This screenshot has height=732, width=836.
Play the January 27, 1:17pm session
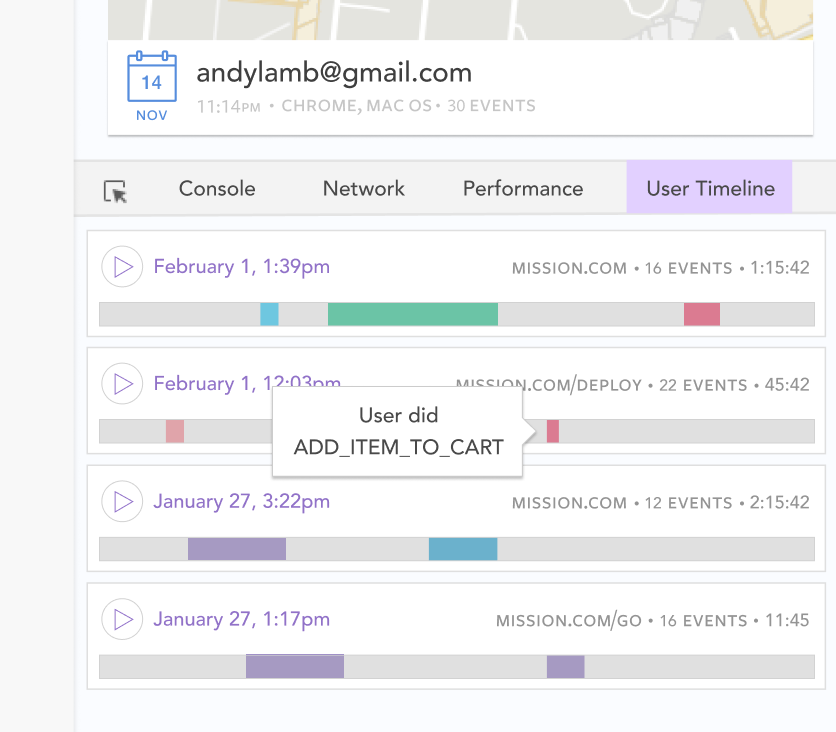click(x=122, y=619)
